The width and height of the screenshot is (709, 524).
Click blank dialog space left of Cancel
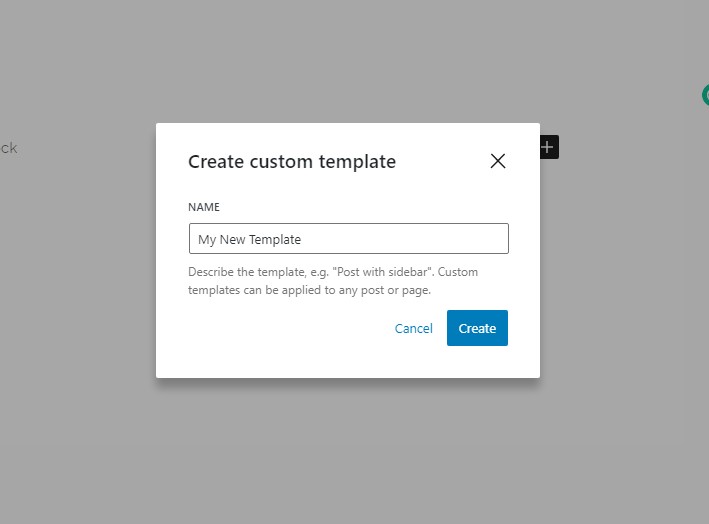coord(280,328)
